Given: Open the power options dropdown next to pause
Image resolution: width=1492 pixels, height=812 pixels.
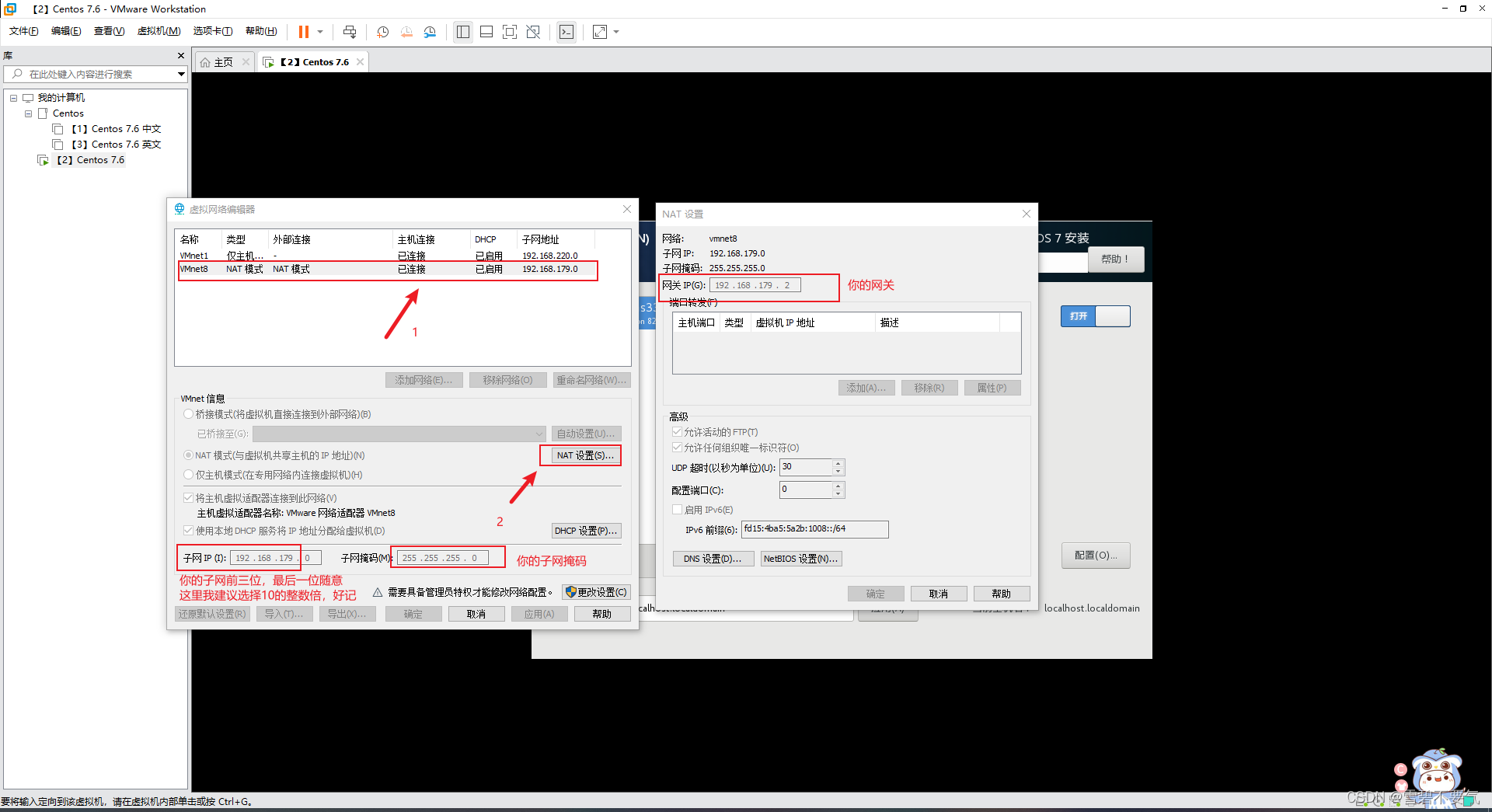Looking at the screenshot, I should click(320, 32).
